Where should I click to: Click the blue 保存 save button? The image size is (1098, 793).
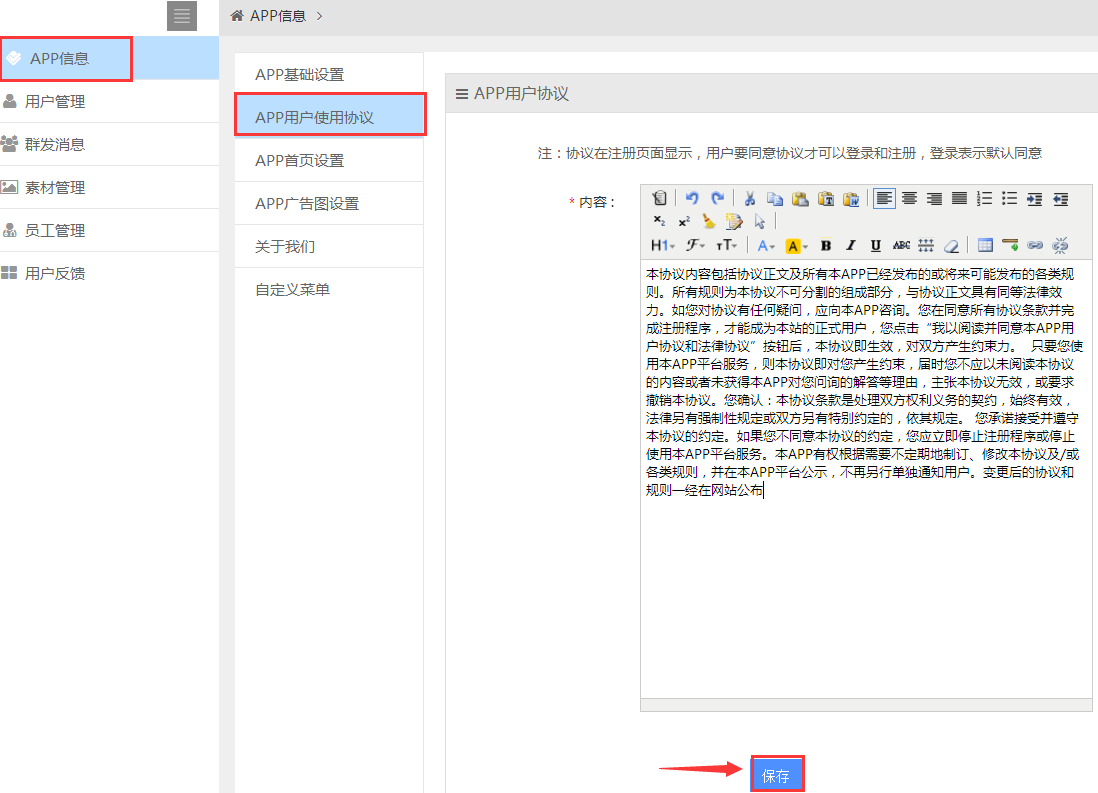pos(777,775)
